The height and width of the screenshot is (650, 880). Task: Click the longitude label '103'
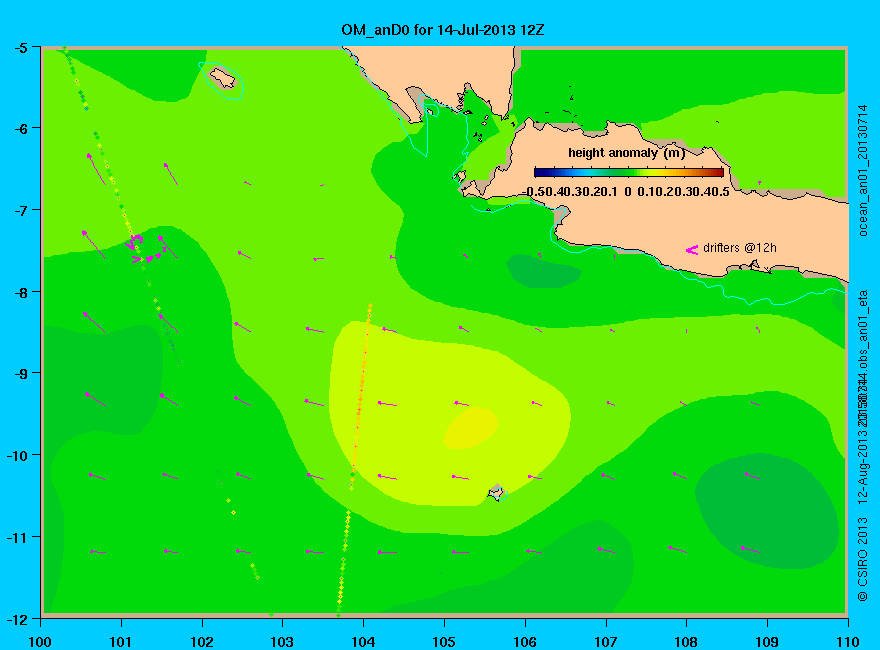tap(282, 642)
